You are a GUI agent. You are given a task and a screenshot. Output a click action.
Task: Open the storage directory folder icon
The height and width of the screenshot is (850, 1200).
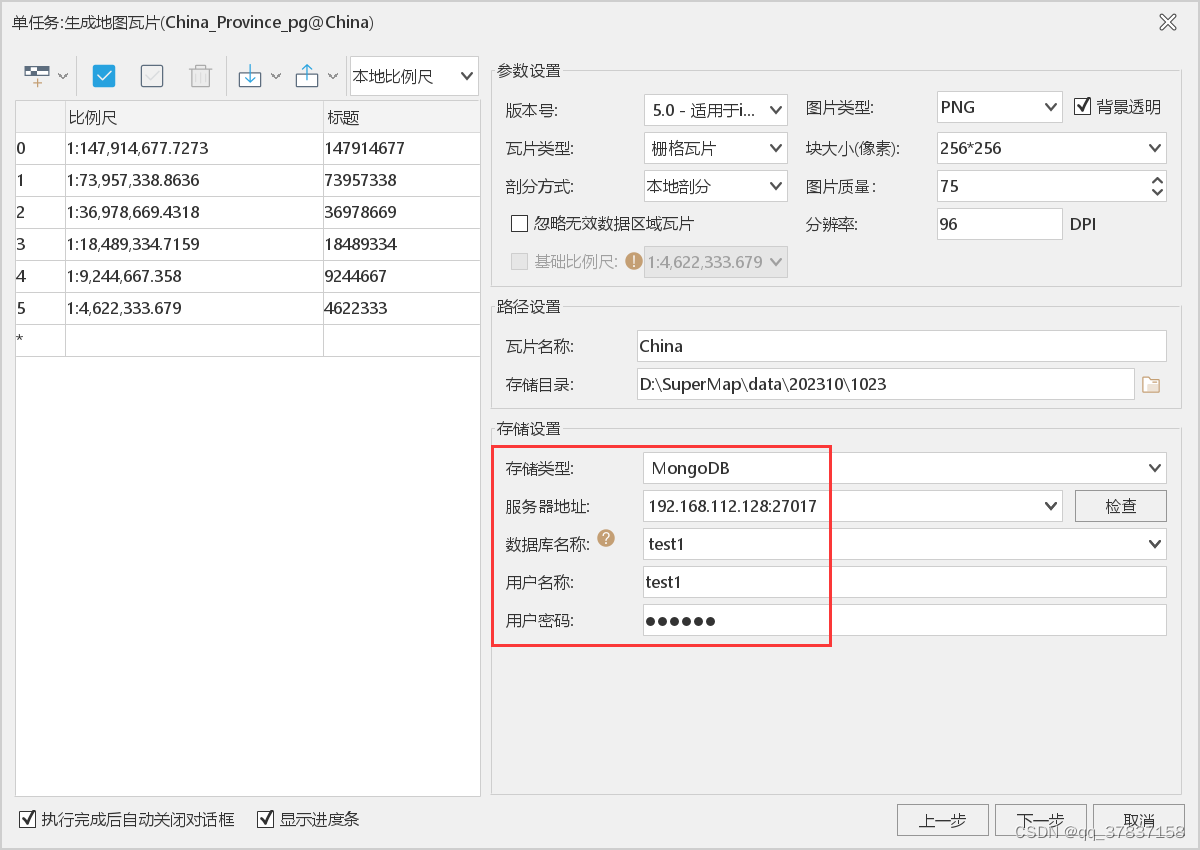(x=1150, y=384)
